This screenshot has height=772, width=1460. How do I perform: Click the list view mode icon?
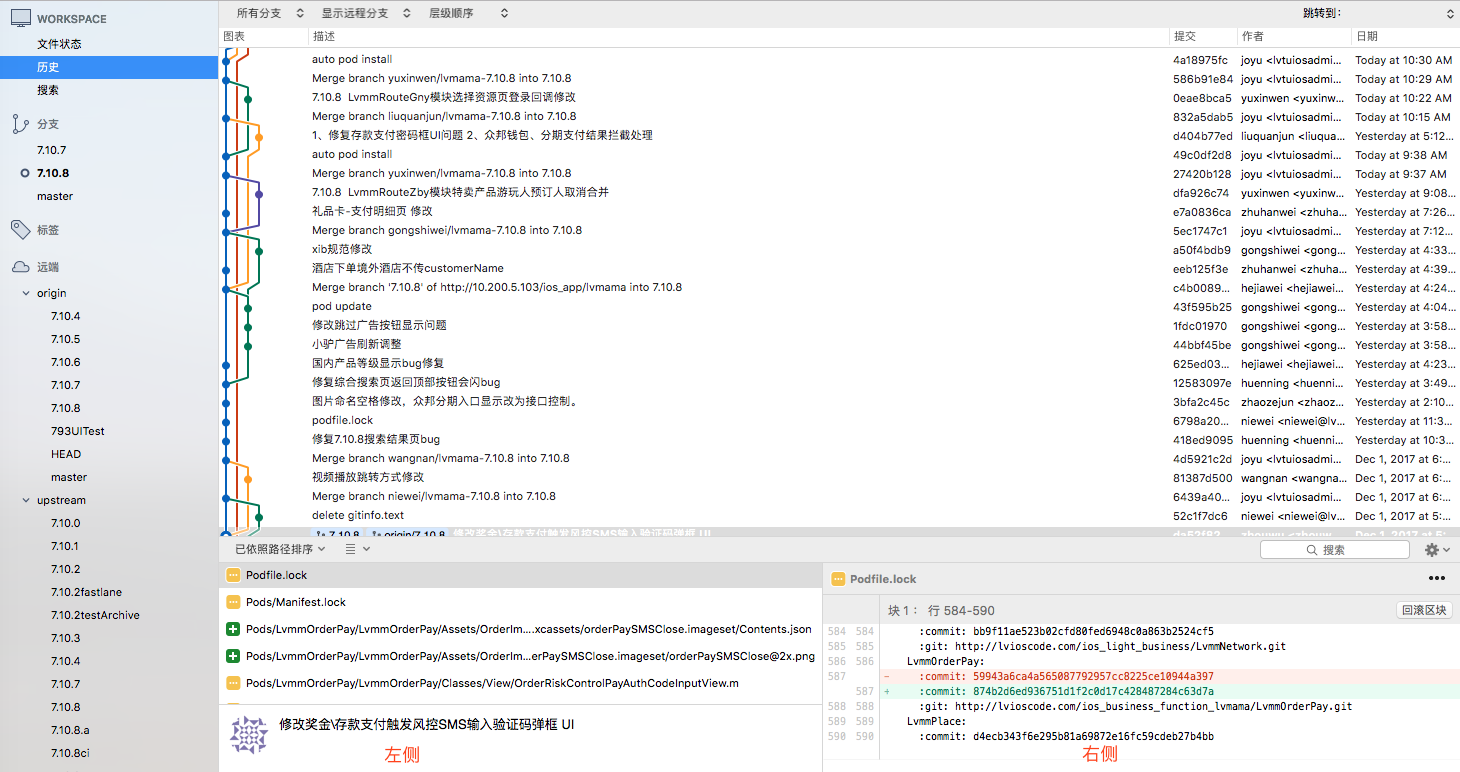pos(357,549)
